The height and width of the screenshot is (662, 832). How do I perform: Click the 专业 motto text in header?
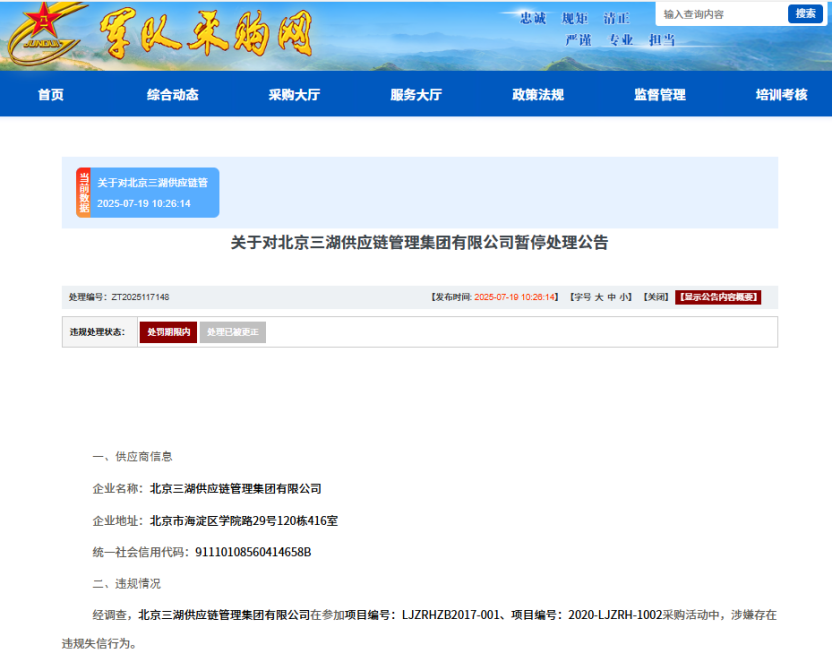pos(620,40)
